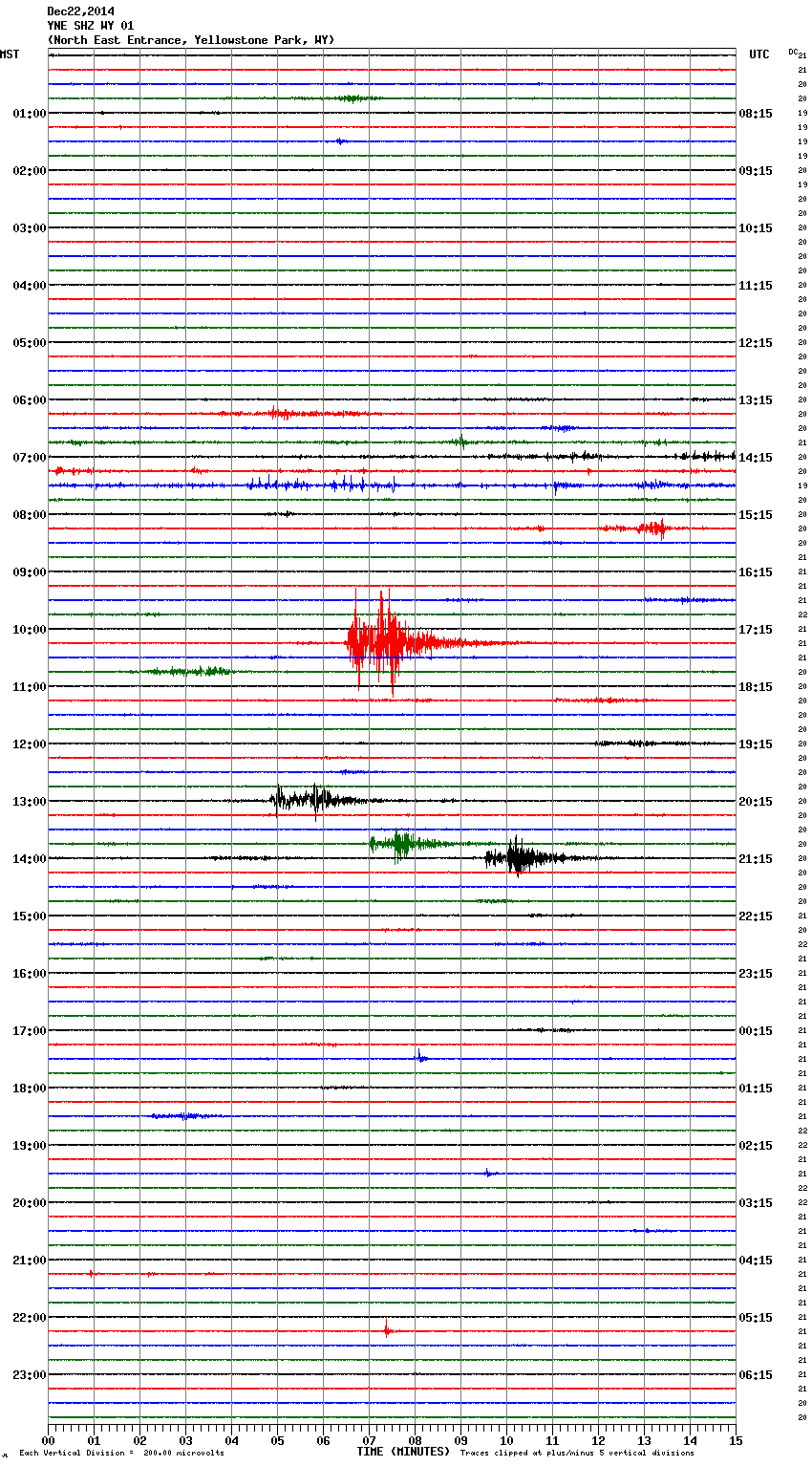This screenshot has height=1466, width=812.
Task: Click the 09:15 UTC time label
Action: pyautogui.click(x=756, y=171)
